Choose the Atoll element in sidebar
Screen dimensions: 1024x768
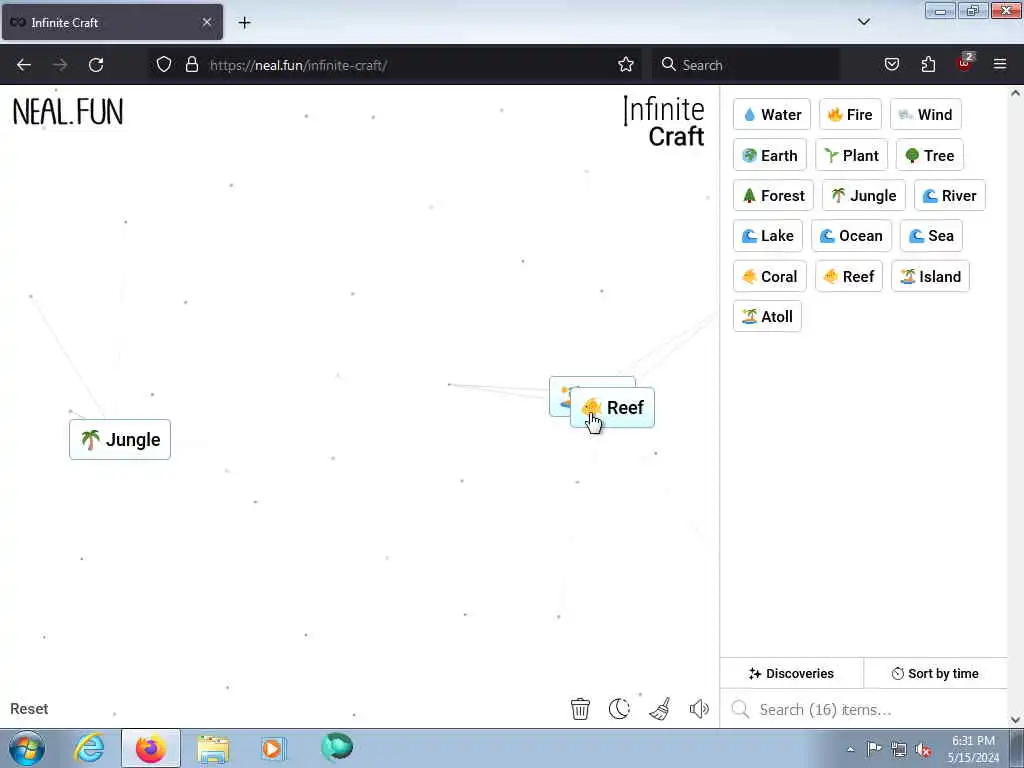[767, 316]
